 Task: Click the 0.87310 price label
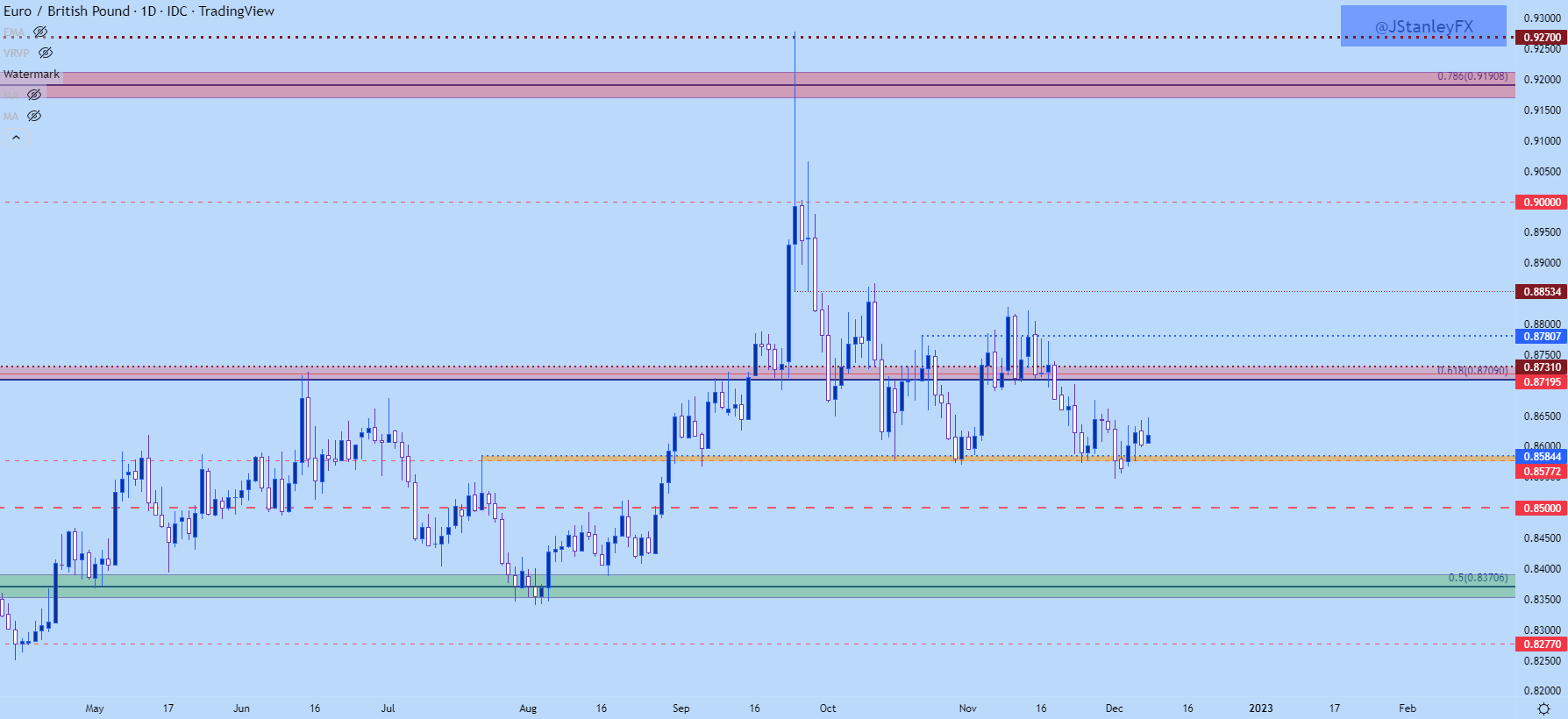click(x=1542, y=367)
